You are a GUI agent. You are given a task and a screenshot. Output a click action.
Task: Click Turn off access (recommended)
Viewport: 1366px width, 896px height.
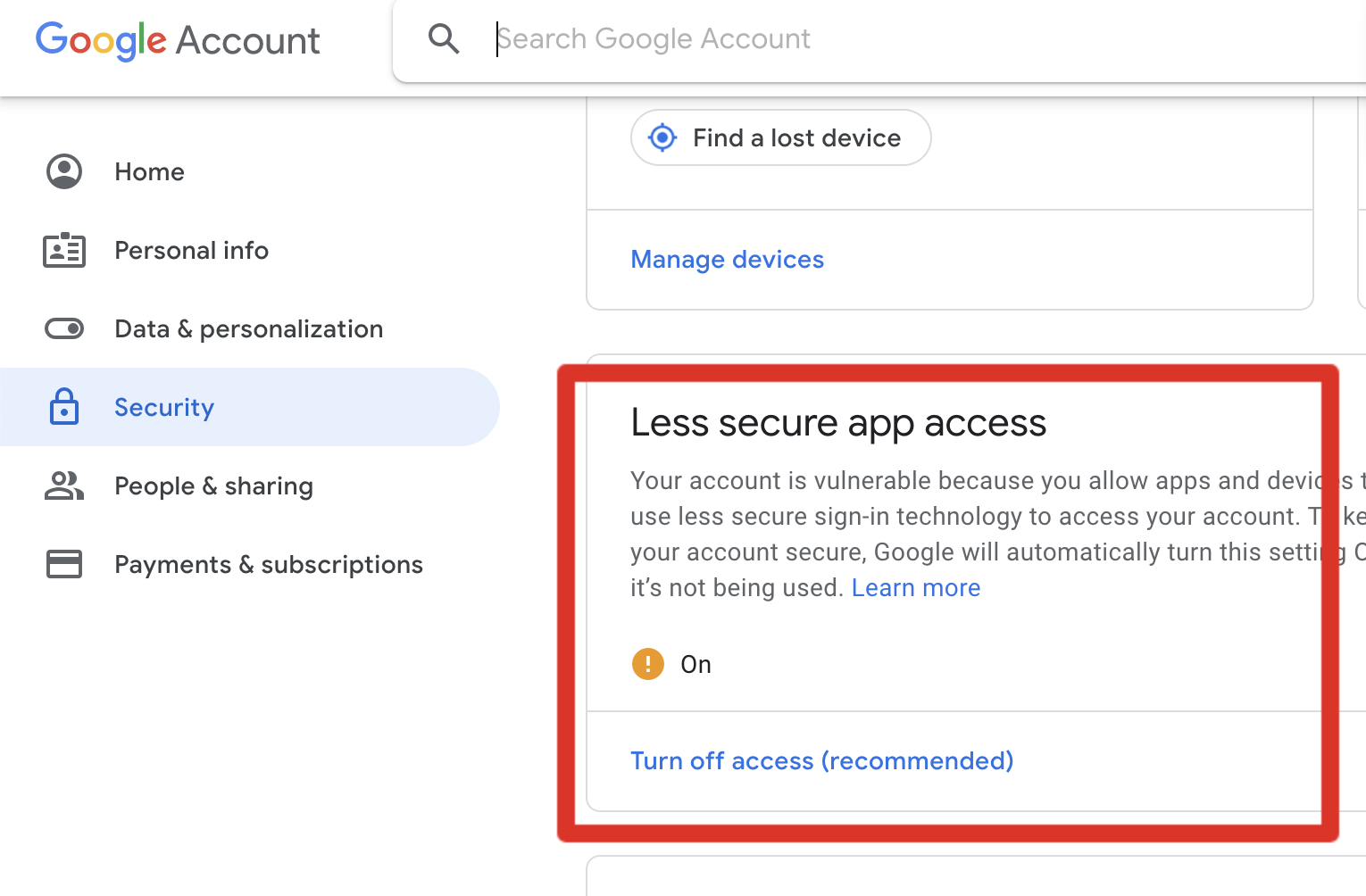pyautogui.click(x=821, y=760)
